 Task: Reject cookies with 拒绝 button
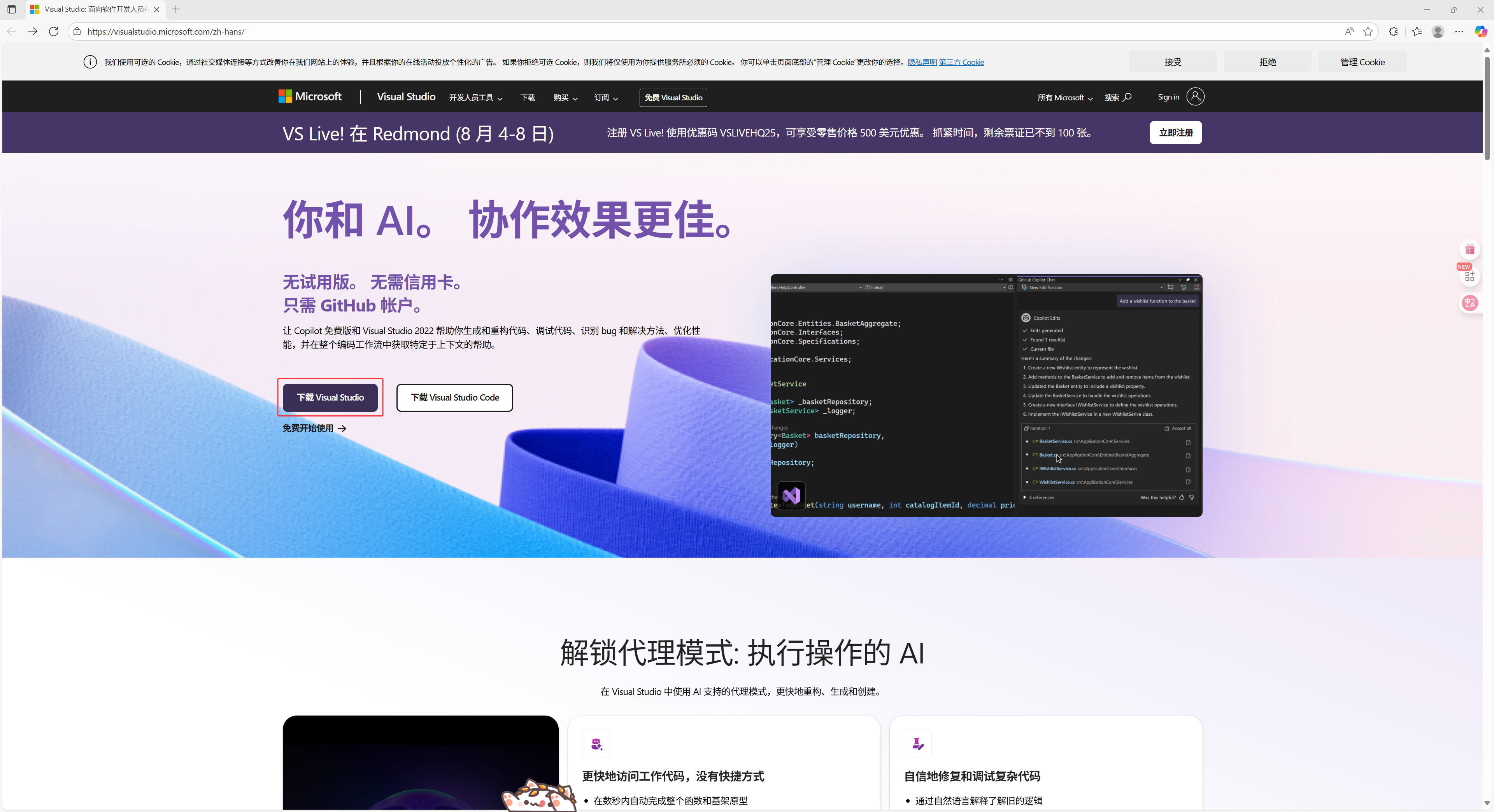pos(1267,62)
